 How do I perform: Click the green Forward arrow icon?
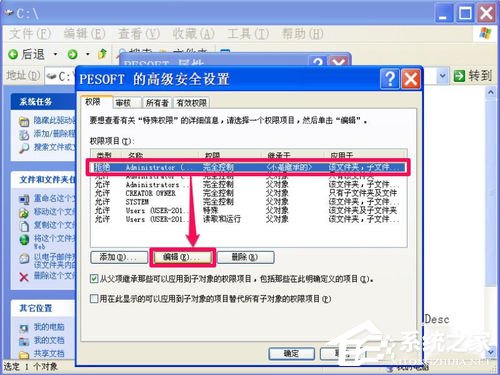72,54
